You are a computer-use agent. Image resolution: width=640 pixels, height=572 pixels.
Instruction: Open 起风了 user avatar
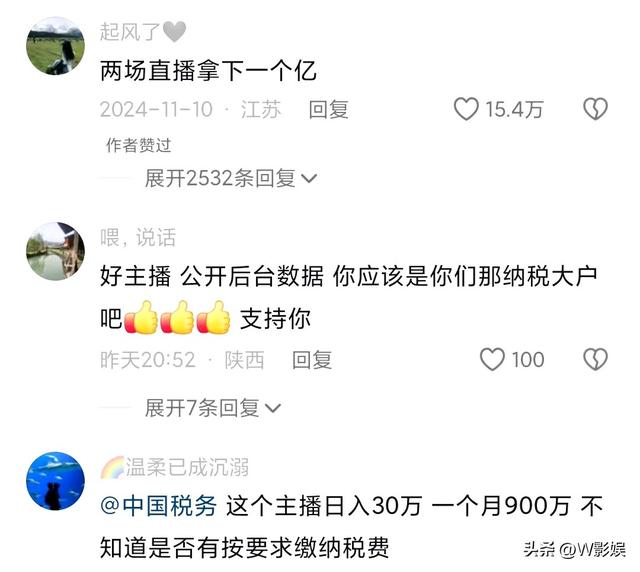click(x=56, y=46)
